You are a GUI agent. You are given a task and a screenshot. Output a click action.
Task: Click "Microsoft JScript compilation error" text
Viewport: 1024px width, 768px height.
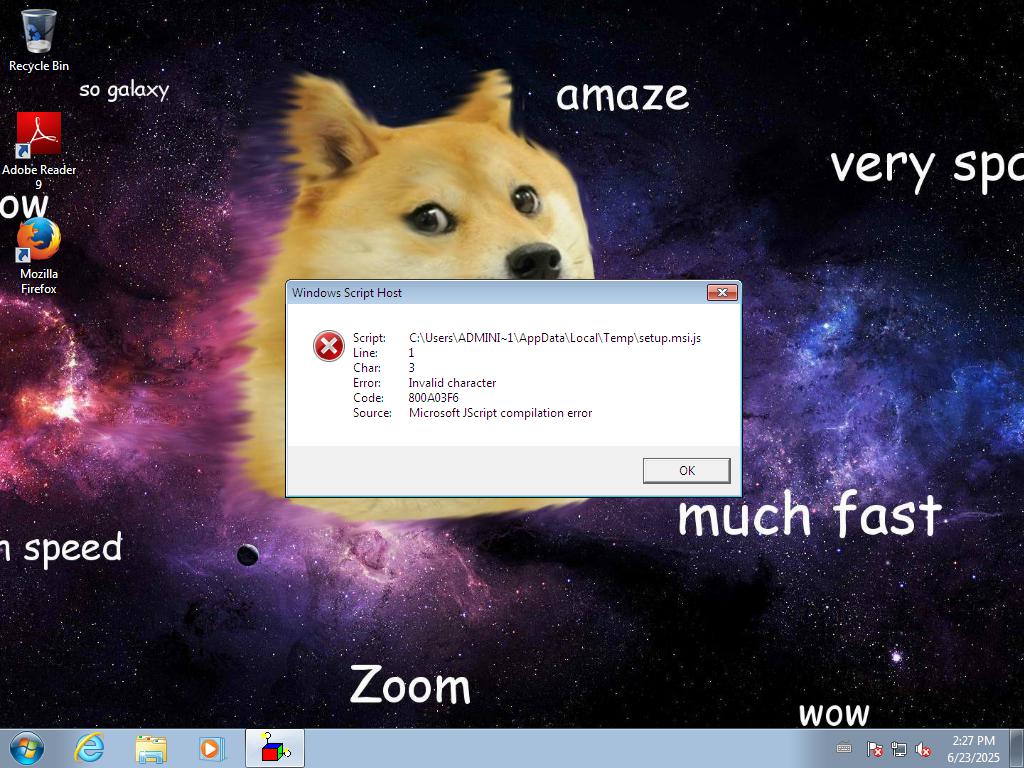tap(500, 413)
